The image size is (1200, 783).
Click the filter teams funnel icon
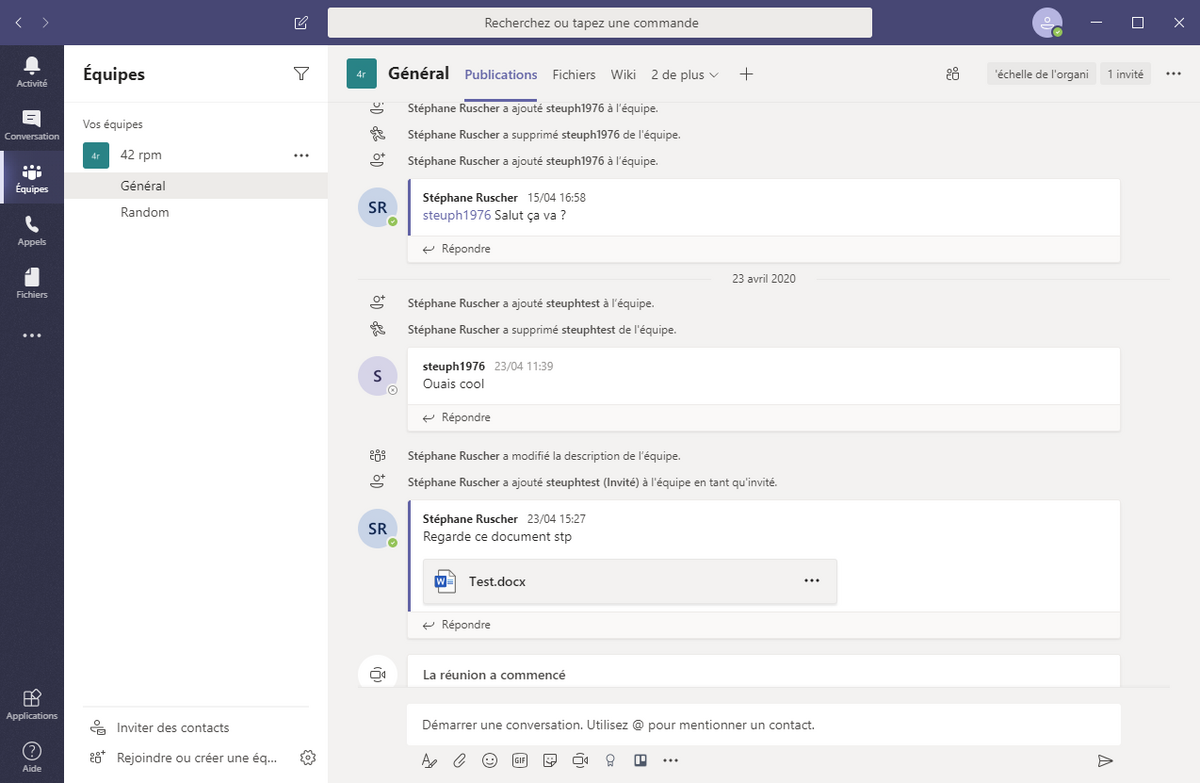[301, 73]
